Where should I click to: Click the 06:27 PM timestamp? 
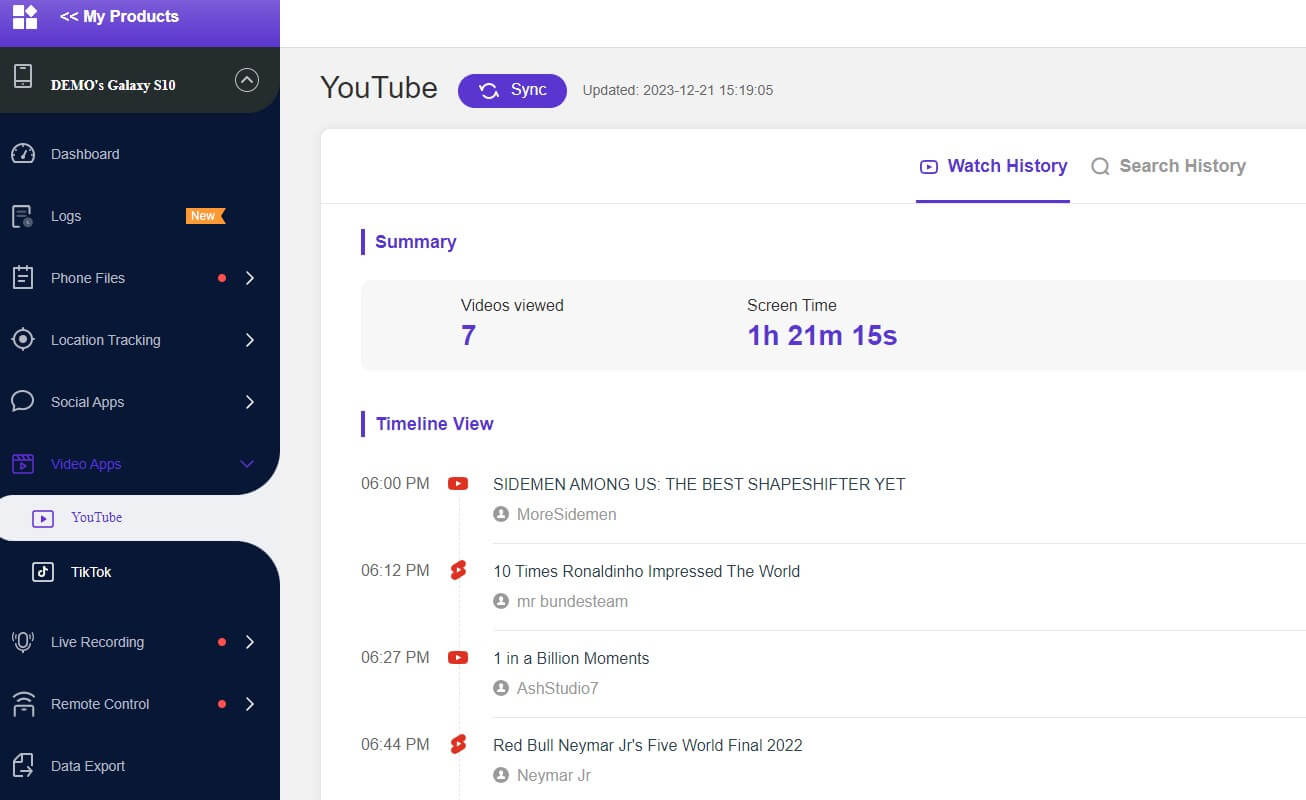(395, 658)
